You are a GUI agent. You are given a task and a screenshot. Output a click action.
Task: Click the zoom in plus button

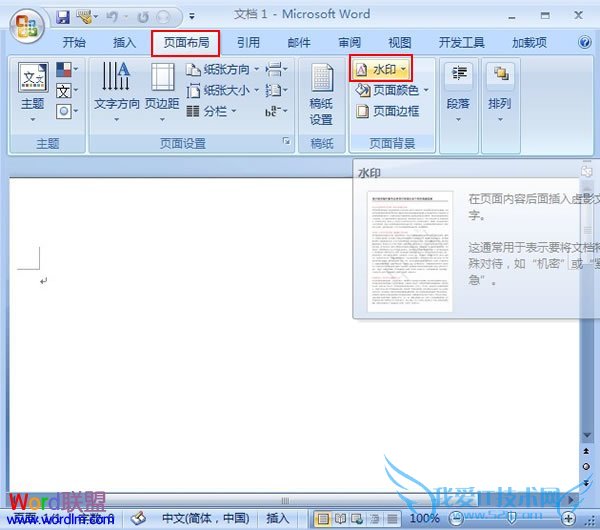(568, 519)
